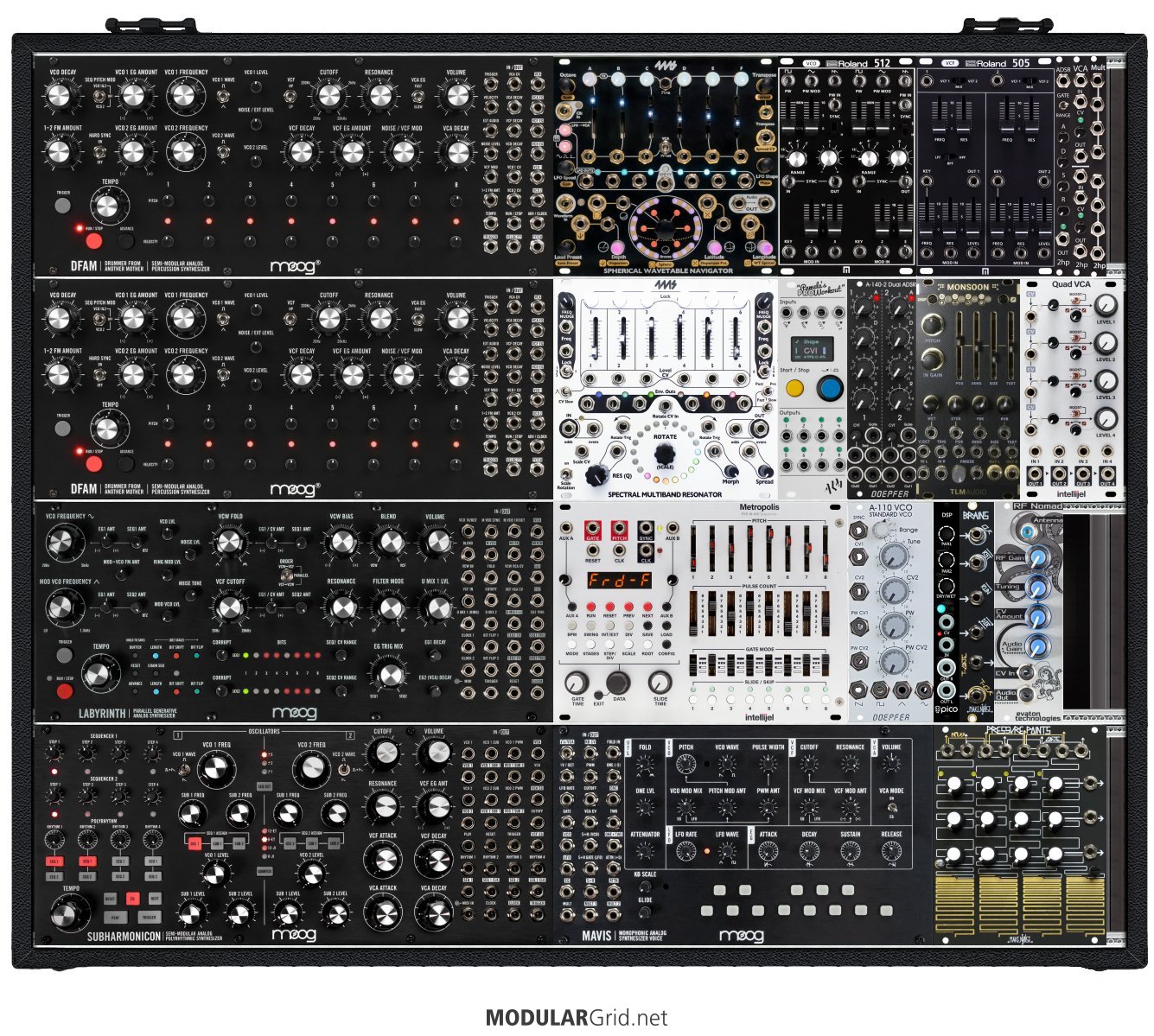The width and height of the screenshot is (1154, 1036).
Task: Click Labyrinth's red RUN/STOP button
Action: pyautogui.click(x=65, y=690)
